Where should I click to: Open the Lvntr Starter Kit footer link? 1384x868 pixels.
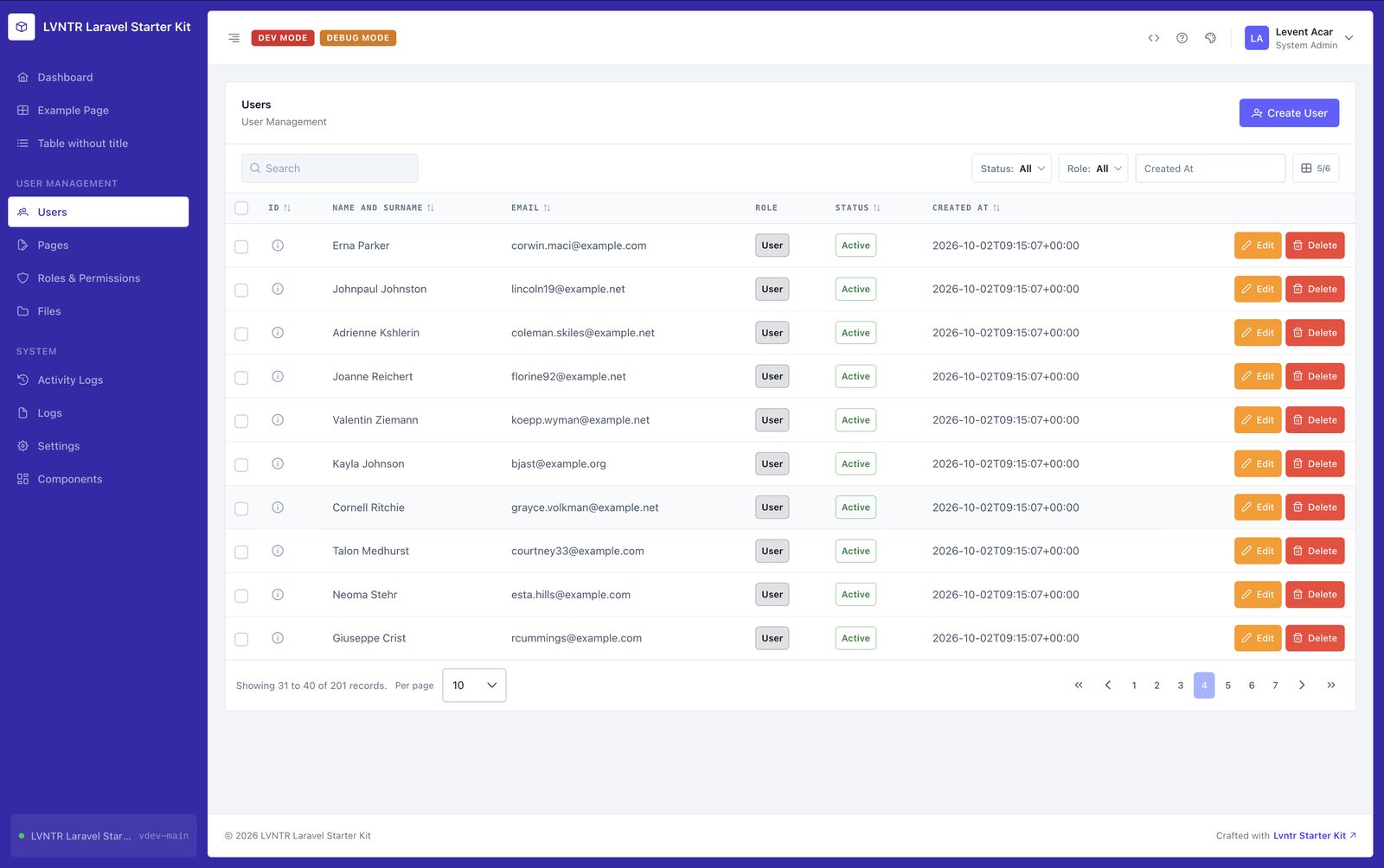click(x=1314, y=836)
